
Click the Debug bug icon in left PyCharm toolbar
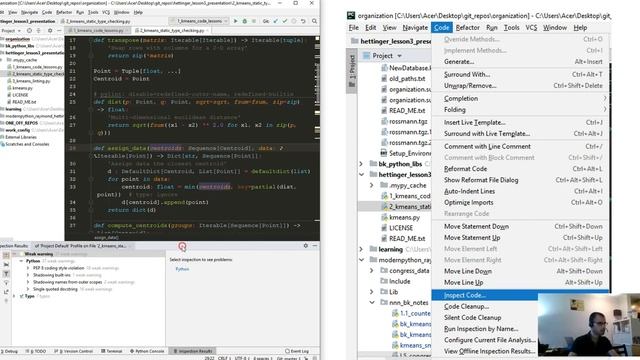tap(244, 21)
